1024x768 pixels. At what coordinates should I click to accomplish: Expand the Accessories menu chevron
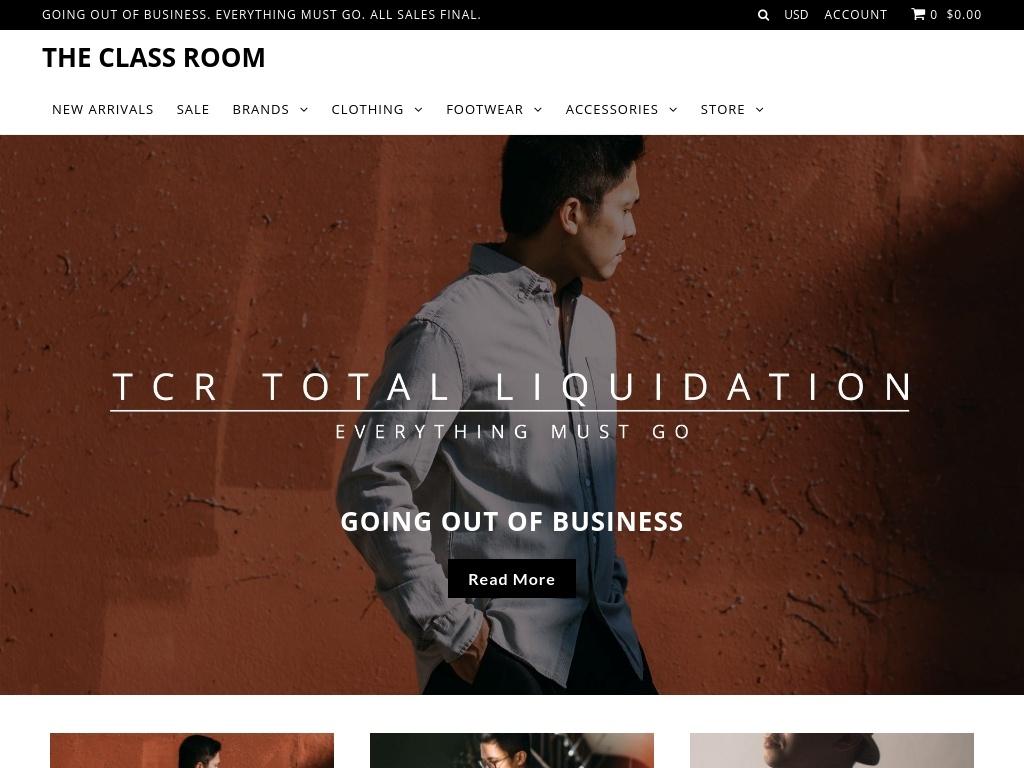[673, 110]
